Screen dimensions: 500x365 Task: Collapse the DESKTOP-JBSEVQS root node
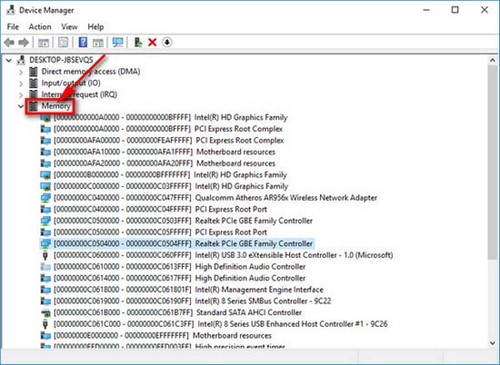9,60
